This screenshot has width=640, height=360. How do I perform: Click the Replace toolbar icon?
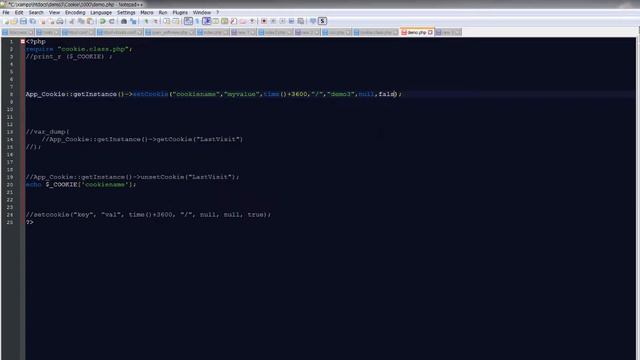[x=133, y=21]
